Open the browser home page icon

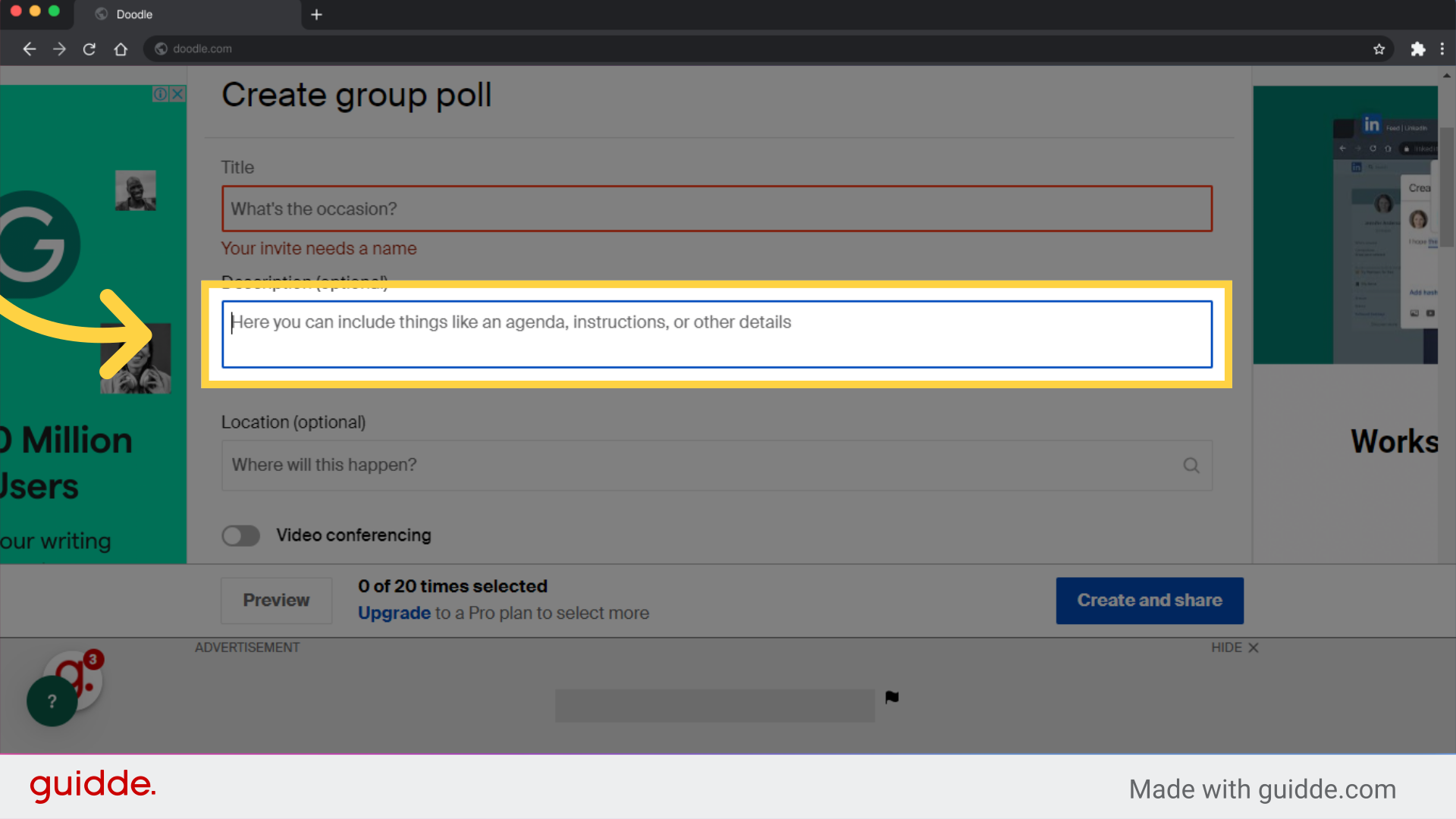[121, 49]
